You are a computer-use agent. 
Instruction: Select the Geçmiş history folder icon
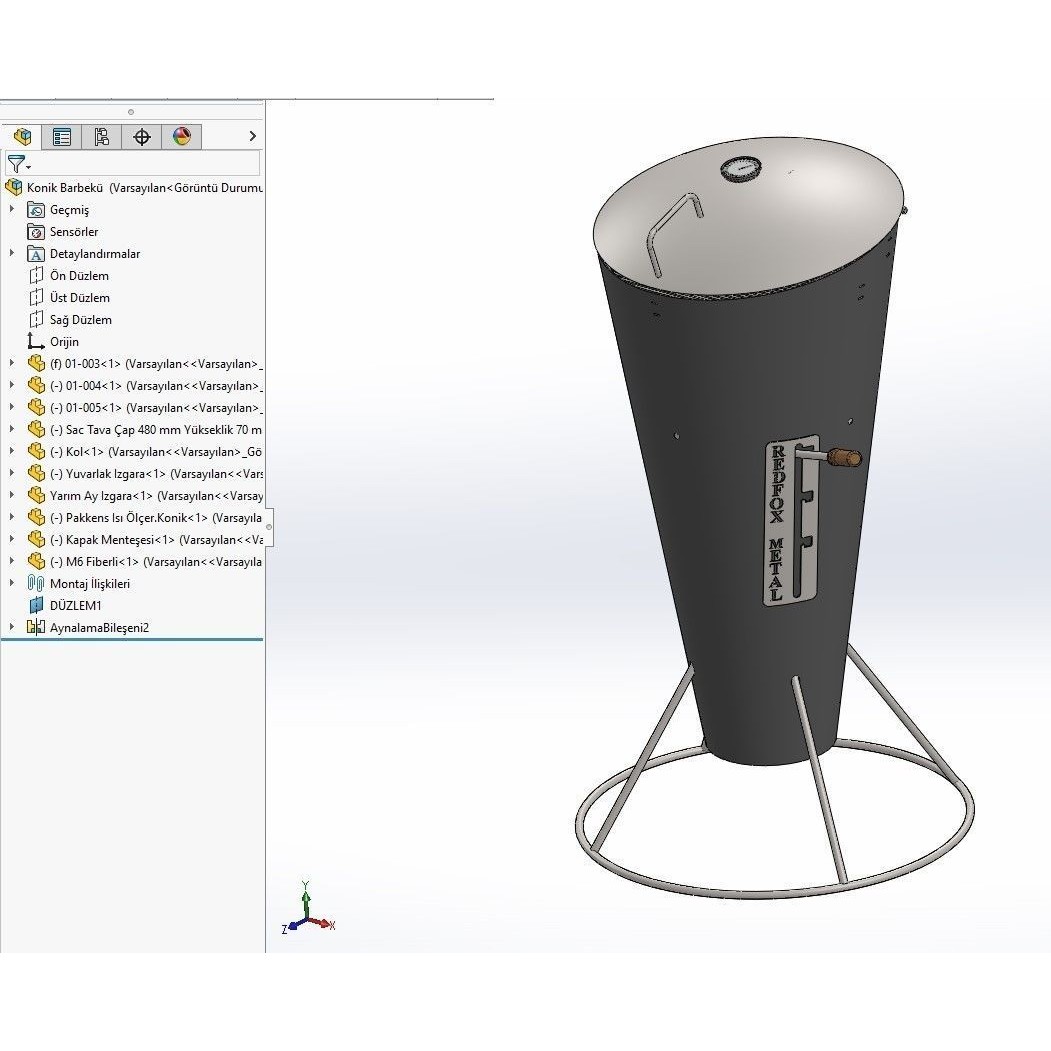coord(36,210)
